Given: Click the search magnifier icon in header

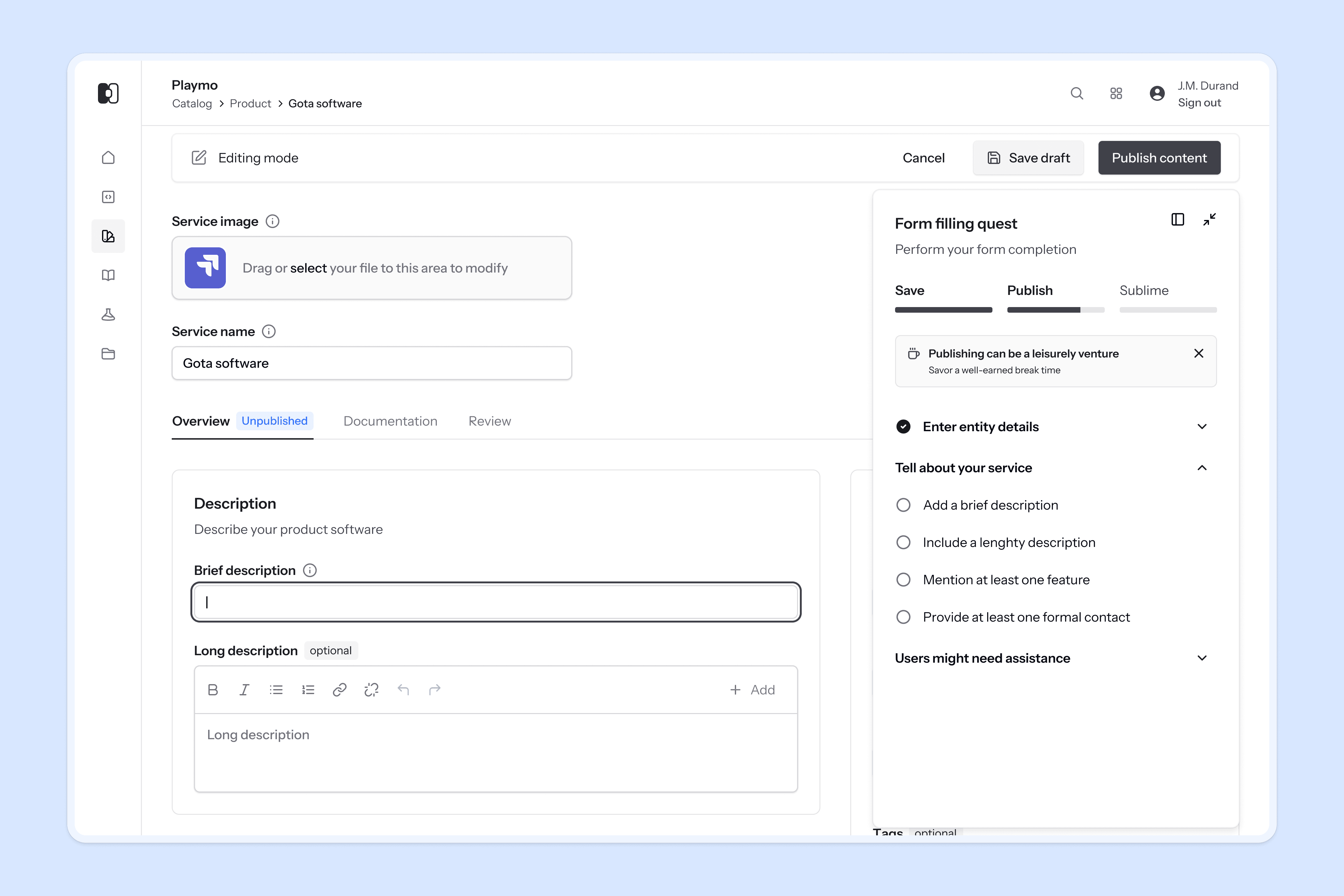Looking at the screenshot, I should tap(1076, 93).
